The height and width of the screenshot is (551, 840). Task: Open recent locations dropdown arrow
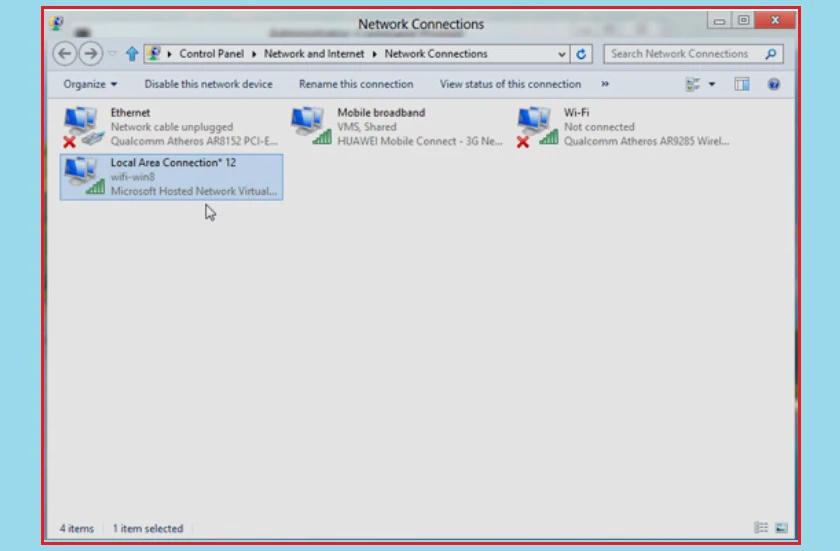click(x=112, y=54)
